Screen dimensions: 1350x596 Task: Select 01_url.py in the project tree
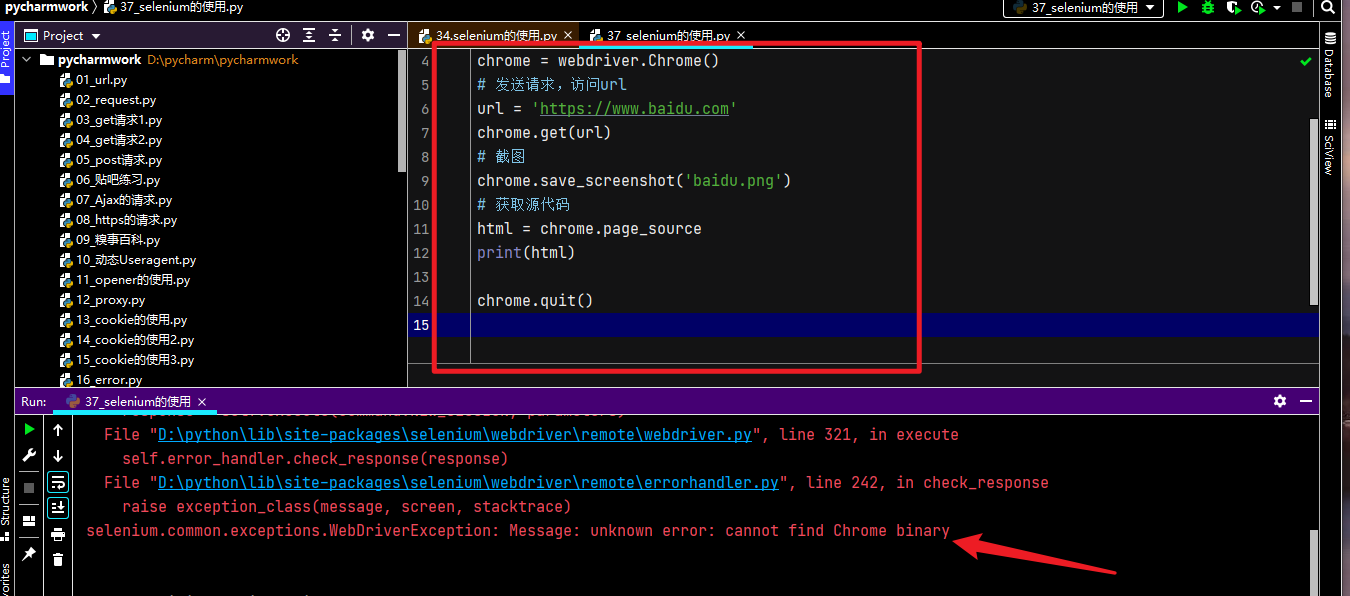(101, 80)
